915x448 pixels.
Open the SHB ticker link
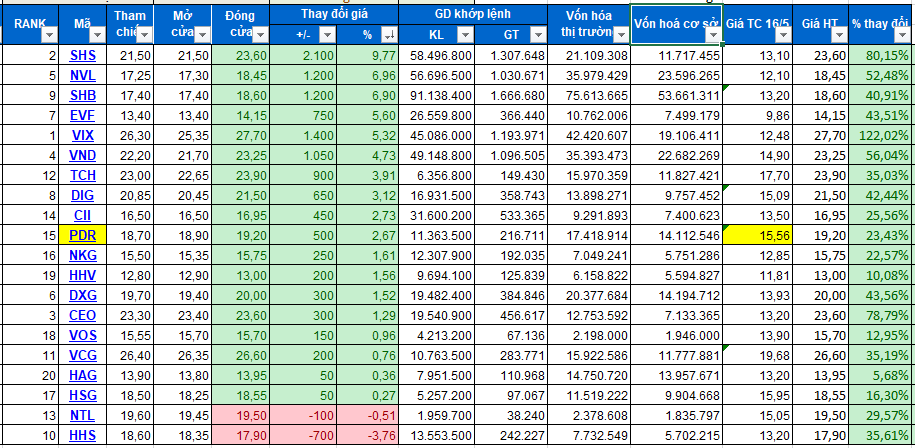(82, 96)
